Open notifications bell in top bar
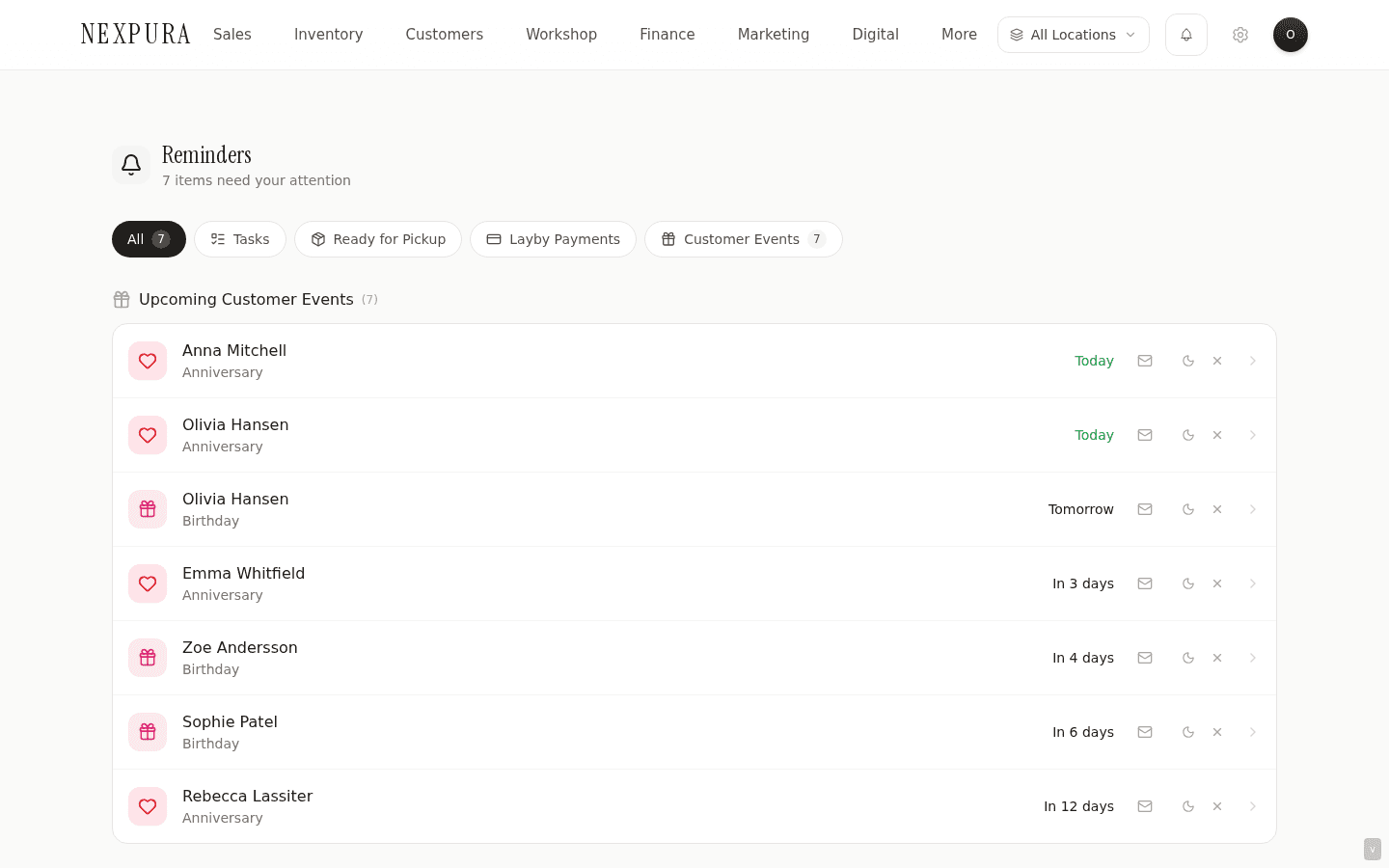The height and width of the screenshot is (868, 1389). 1186,35
